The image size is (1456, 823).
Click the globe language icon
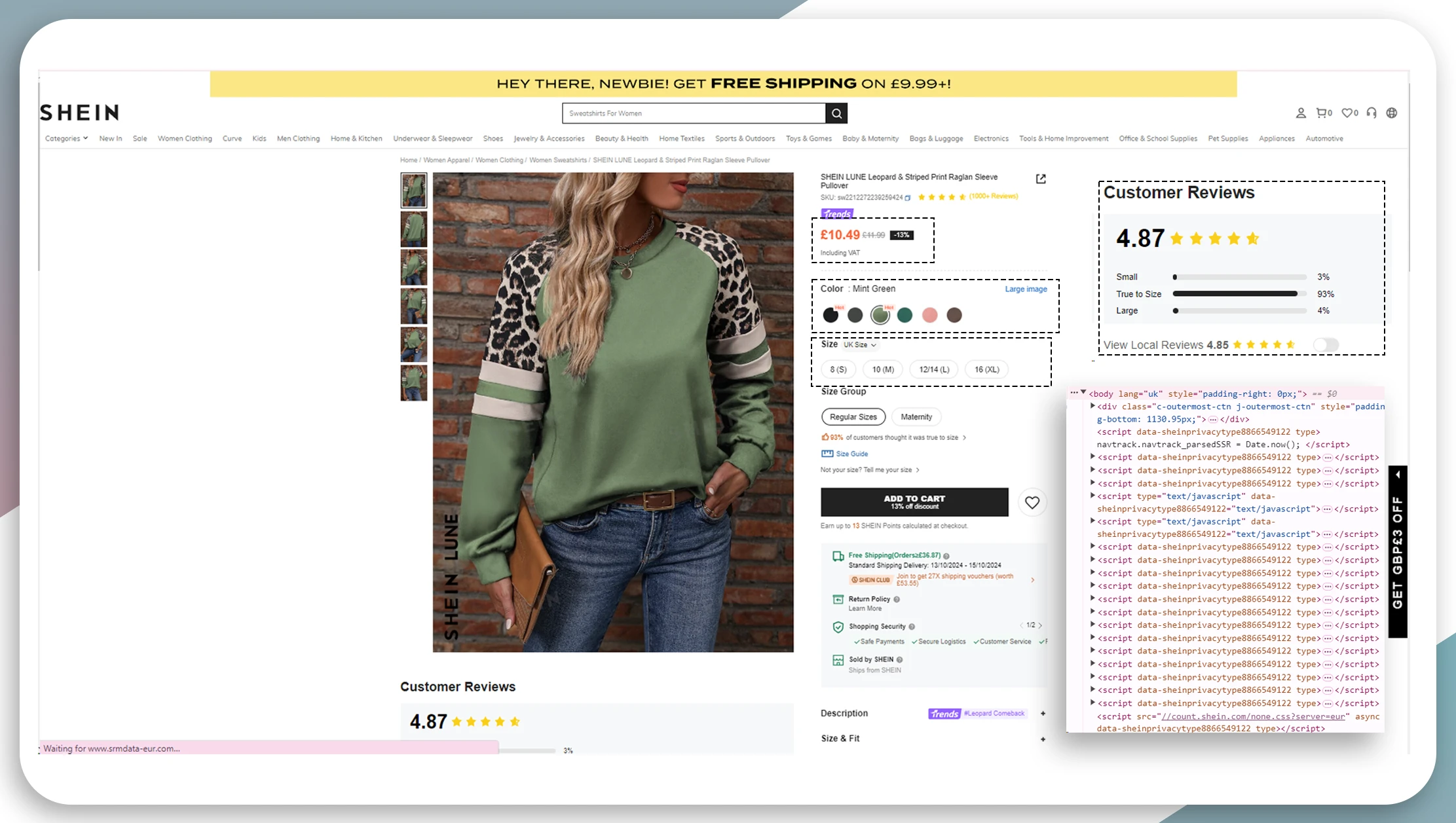tap(1392, 113)
